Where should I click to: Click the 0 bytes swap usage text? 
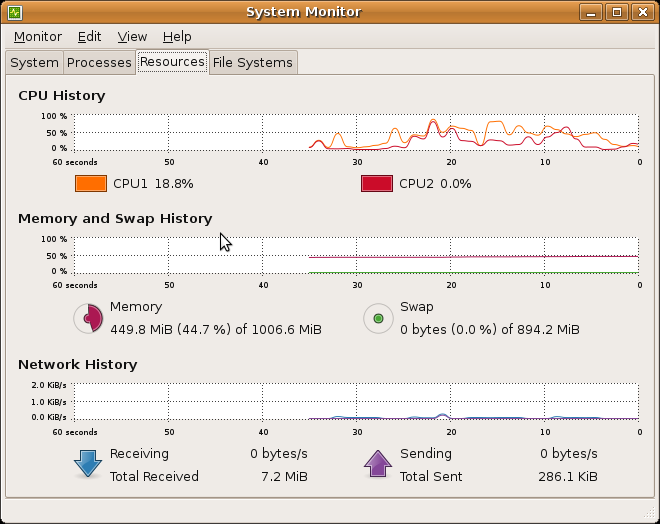pyautogui.click(x=490, y=329)
